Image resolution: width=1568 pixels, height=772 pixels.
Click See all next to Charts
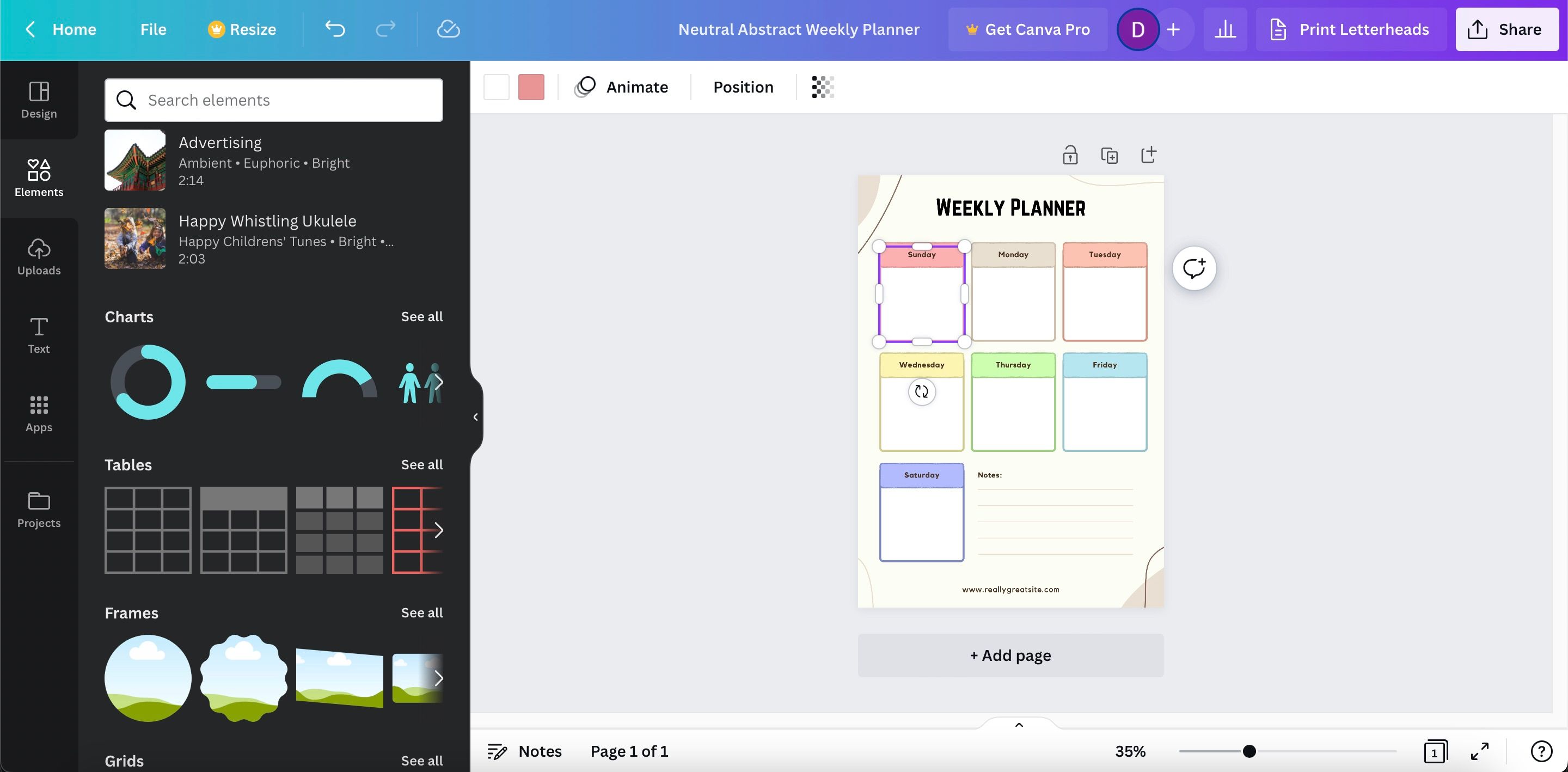tap(421, 317)
